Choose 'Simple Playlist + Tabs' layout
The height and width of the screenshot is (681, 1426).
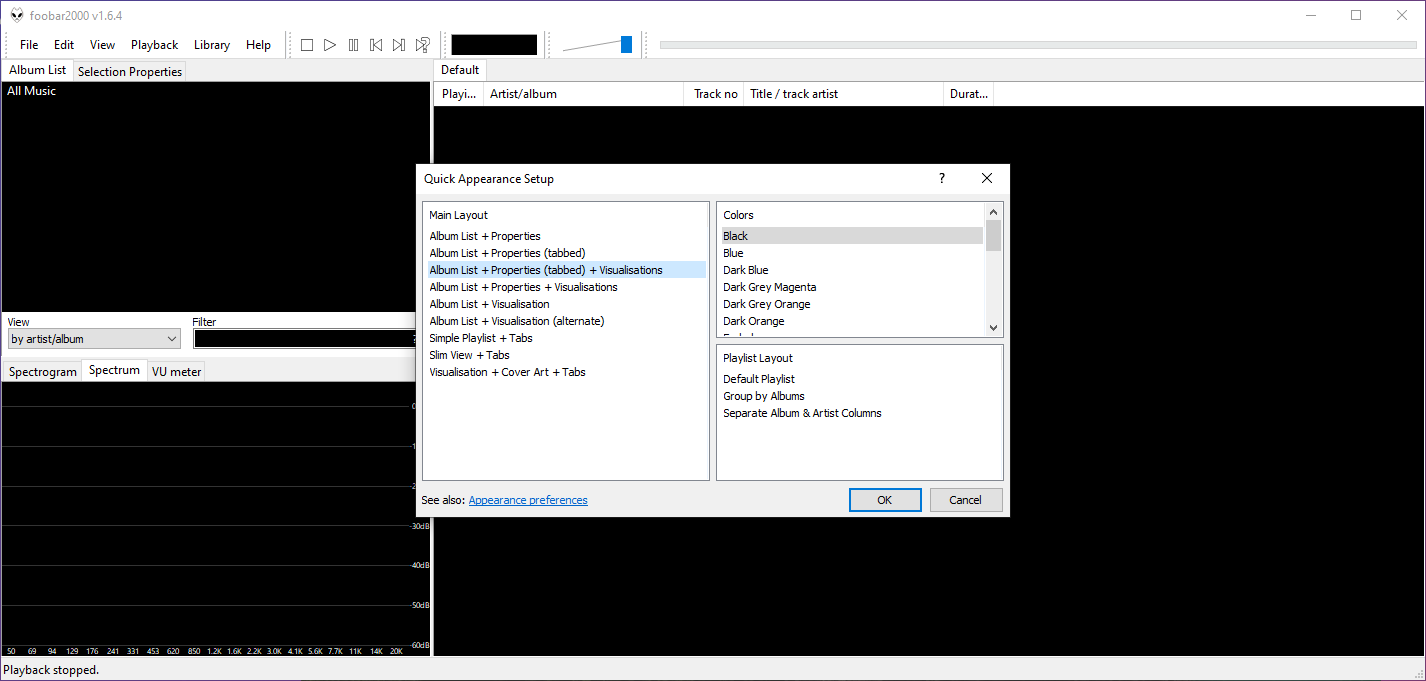coord(481,338)
